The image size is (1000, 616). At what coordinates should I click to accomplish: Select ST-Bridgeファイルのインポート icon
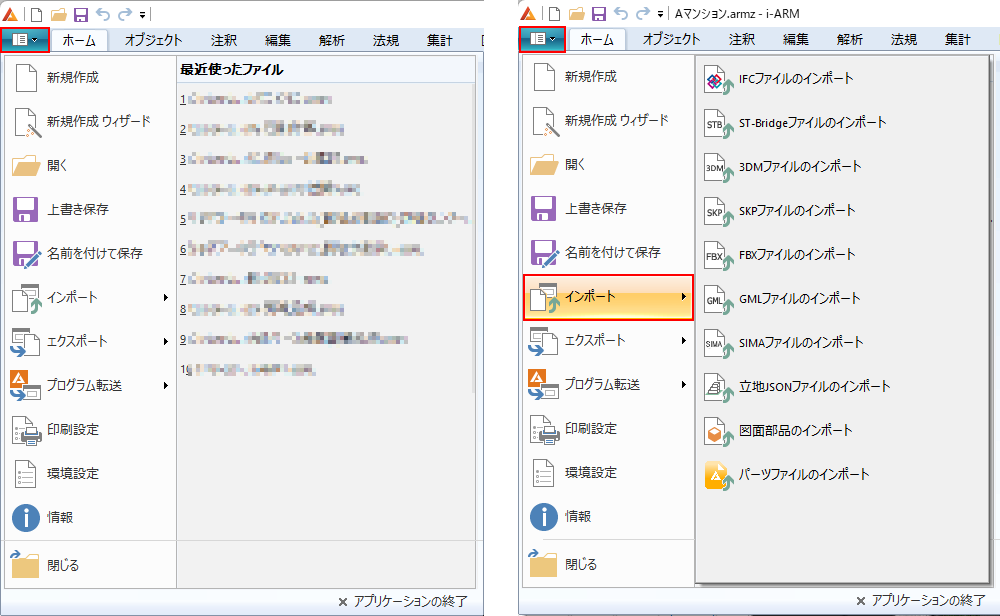[x=715, y=124]
